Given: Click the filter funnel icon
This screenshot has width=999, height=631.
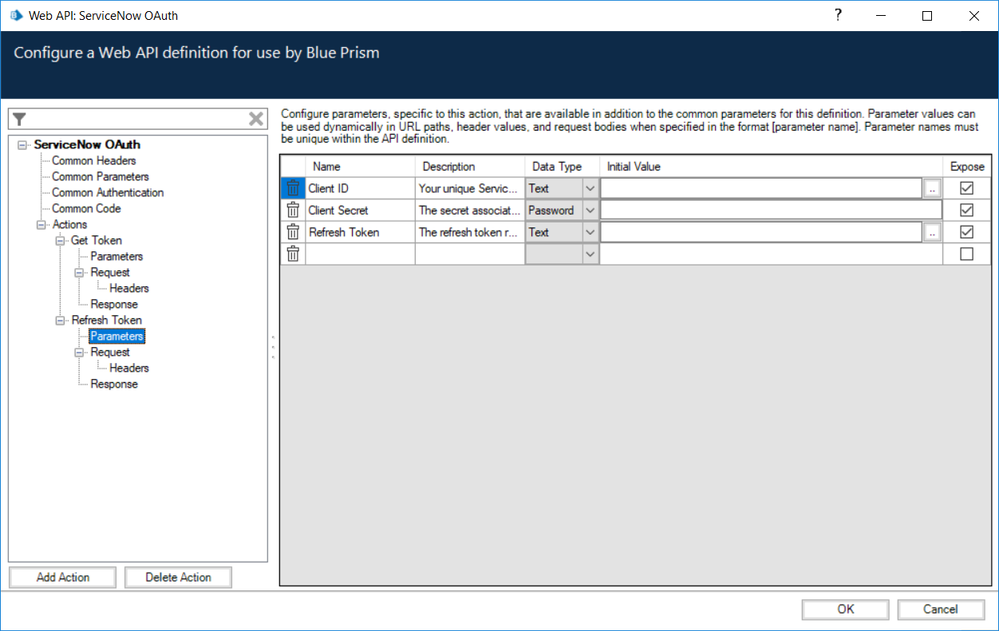Looking at the screenshot, I should pos(19,119).
